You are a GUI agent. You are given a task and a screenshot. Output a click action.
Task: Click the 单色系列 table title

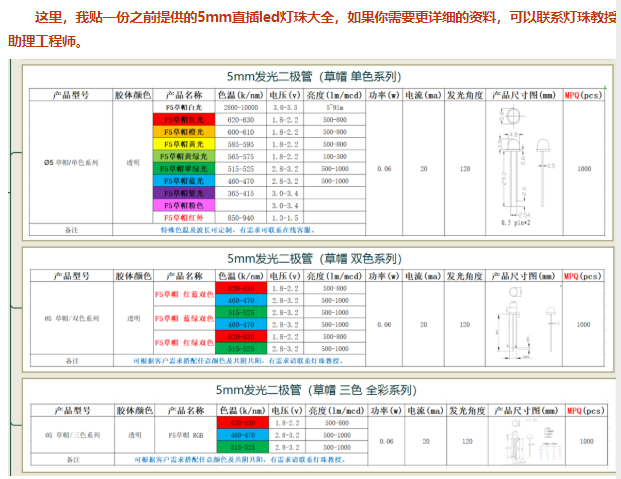point(314,76)
